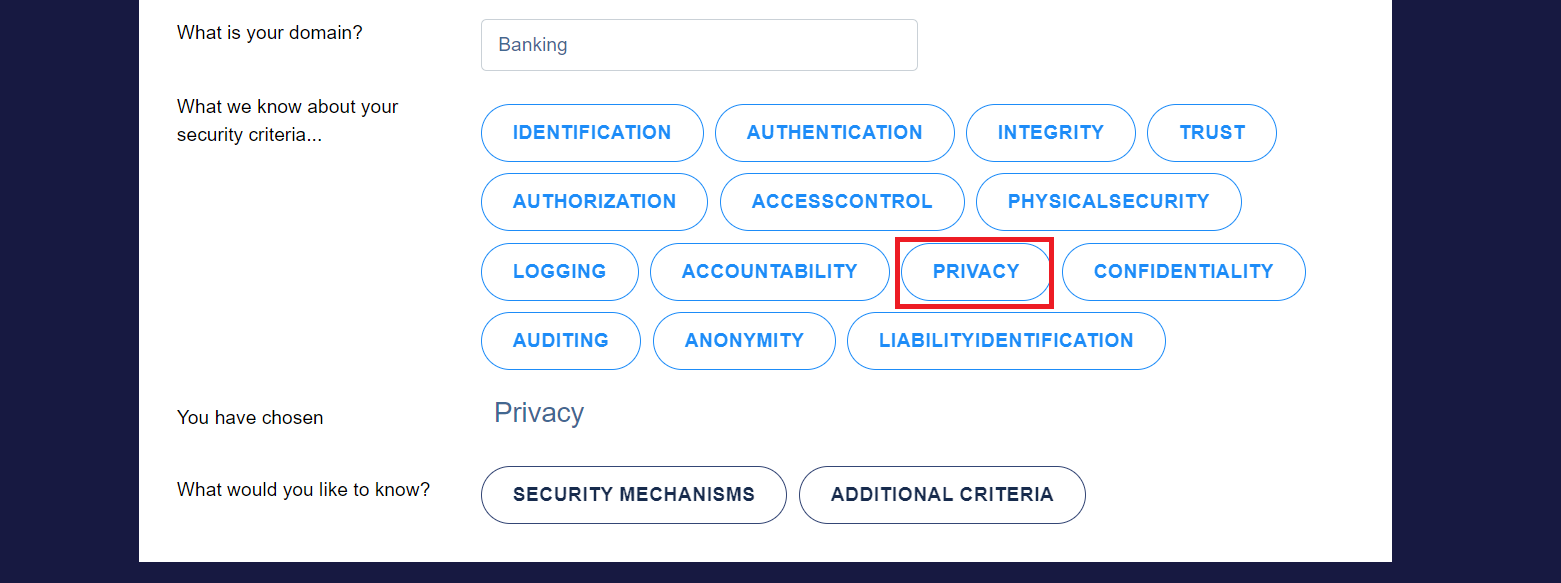The height and width of the screenshot is (583, 1561).
Task: Show ADDITIONAL CRITERIA options
Action: point(942,495)
